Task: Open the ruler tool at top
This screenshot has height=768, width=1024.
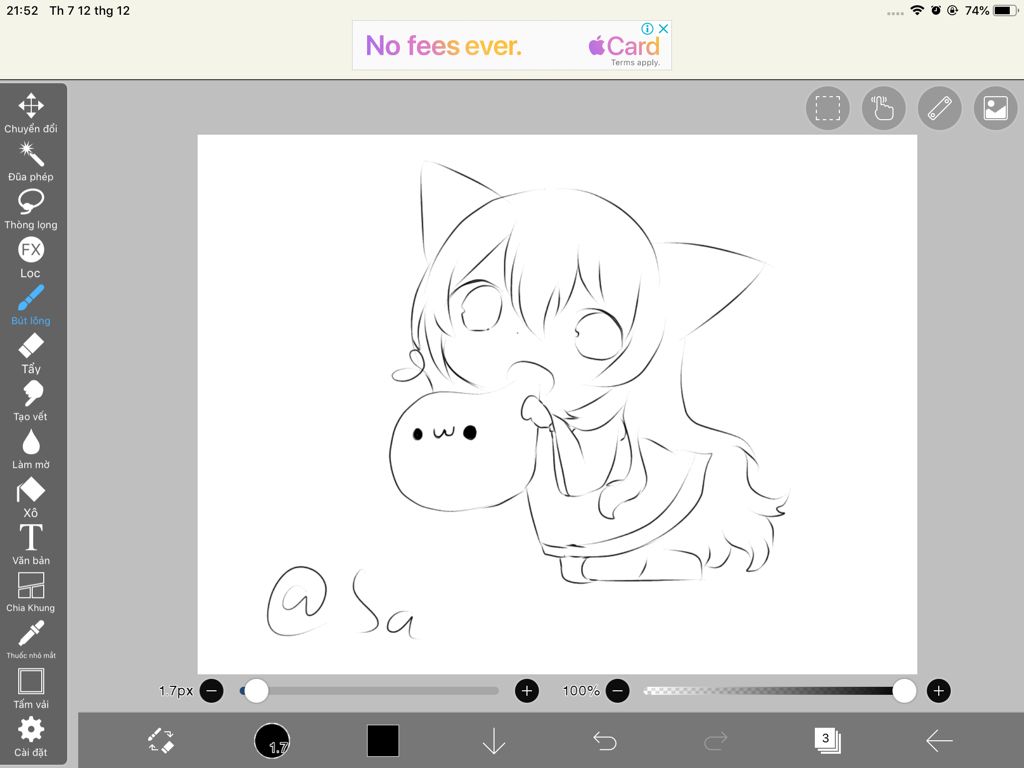Action: (940, 108)
